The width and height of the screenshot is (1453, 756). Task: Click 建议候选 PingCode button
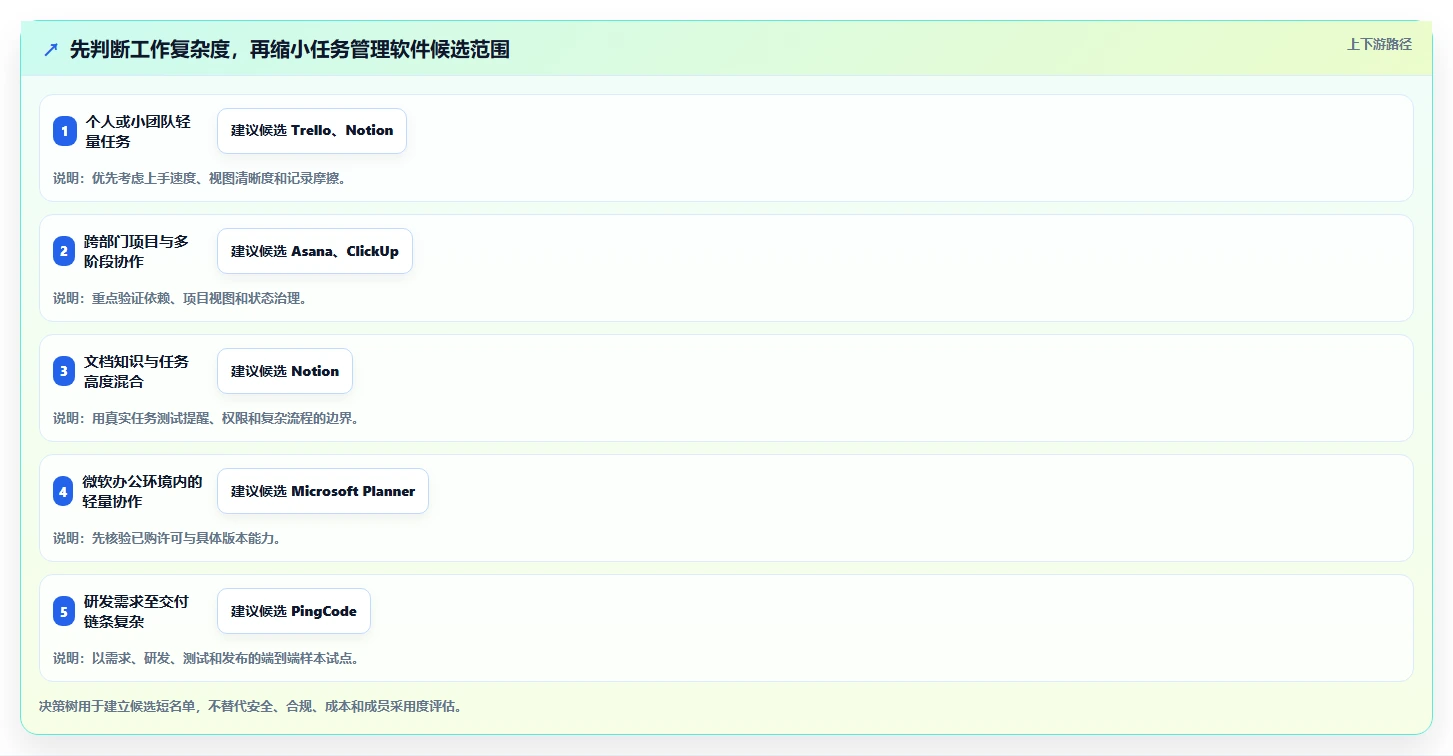coord(294,611)
